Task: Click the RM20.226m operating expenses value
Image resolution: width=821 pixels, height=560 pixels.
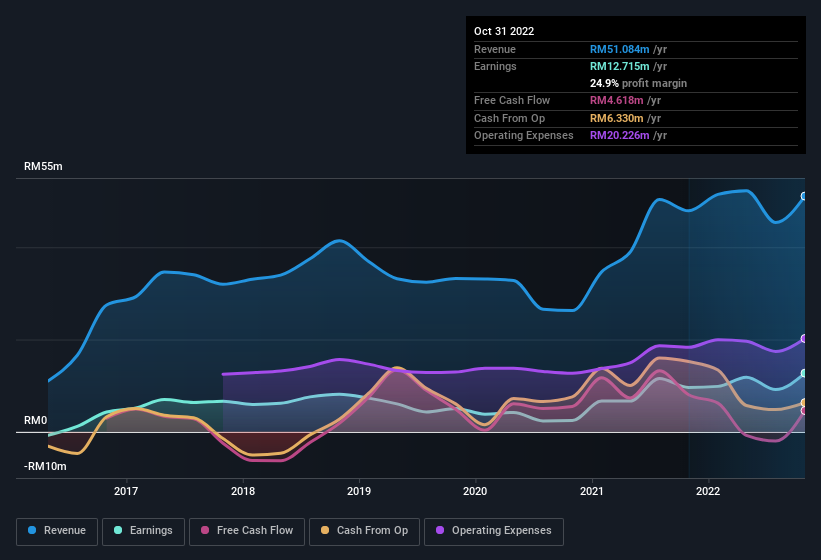Action: pyautogui.click(x=619, y=136)
